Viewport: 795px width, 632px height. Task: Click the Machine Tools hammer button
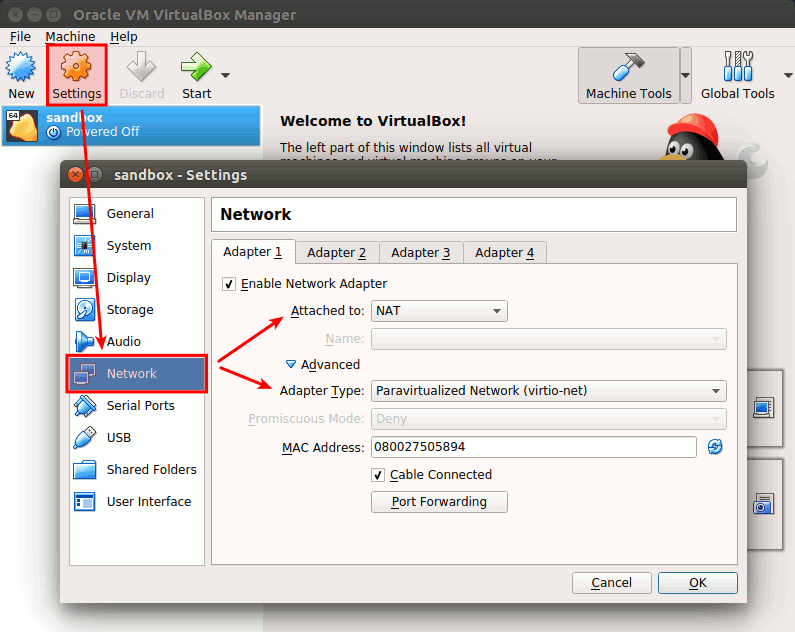[628, 76]
